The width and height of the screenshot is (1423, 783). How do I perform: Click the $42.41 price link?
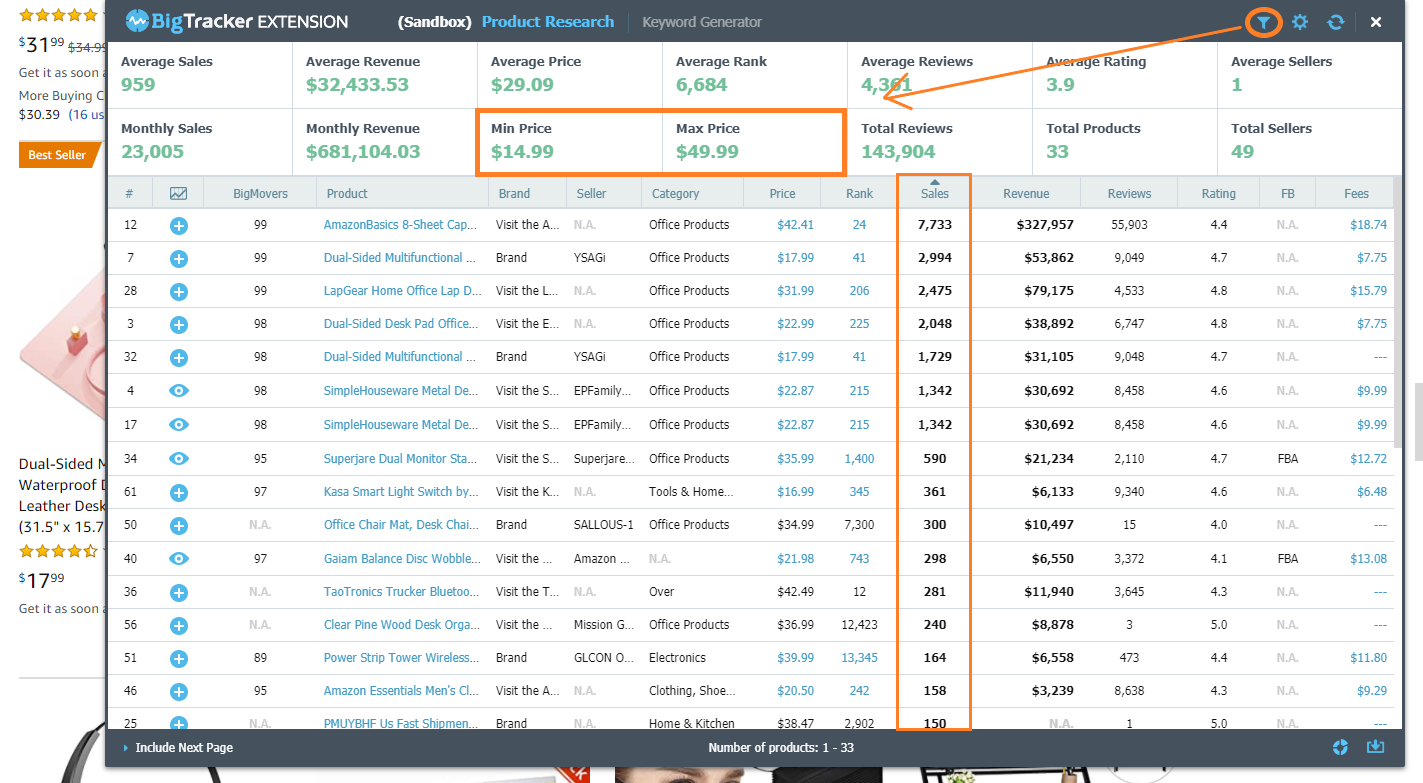[795, 225]
